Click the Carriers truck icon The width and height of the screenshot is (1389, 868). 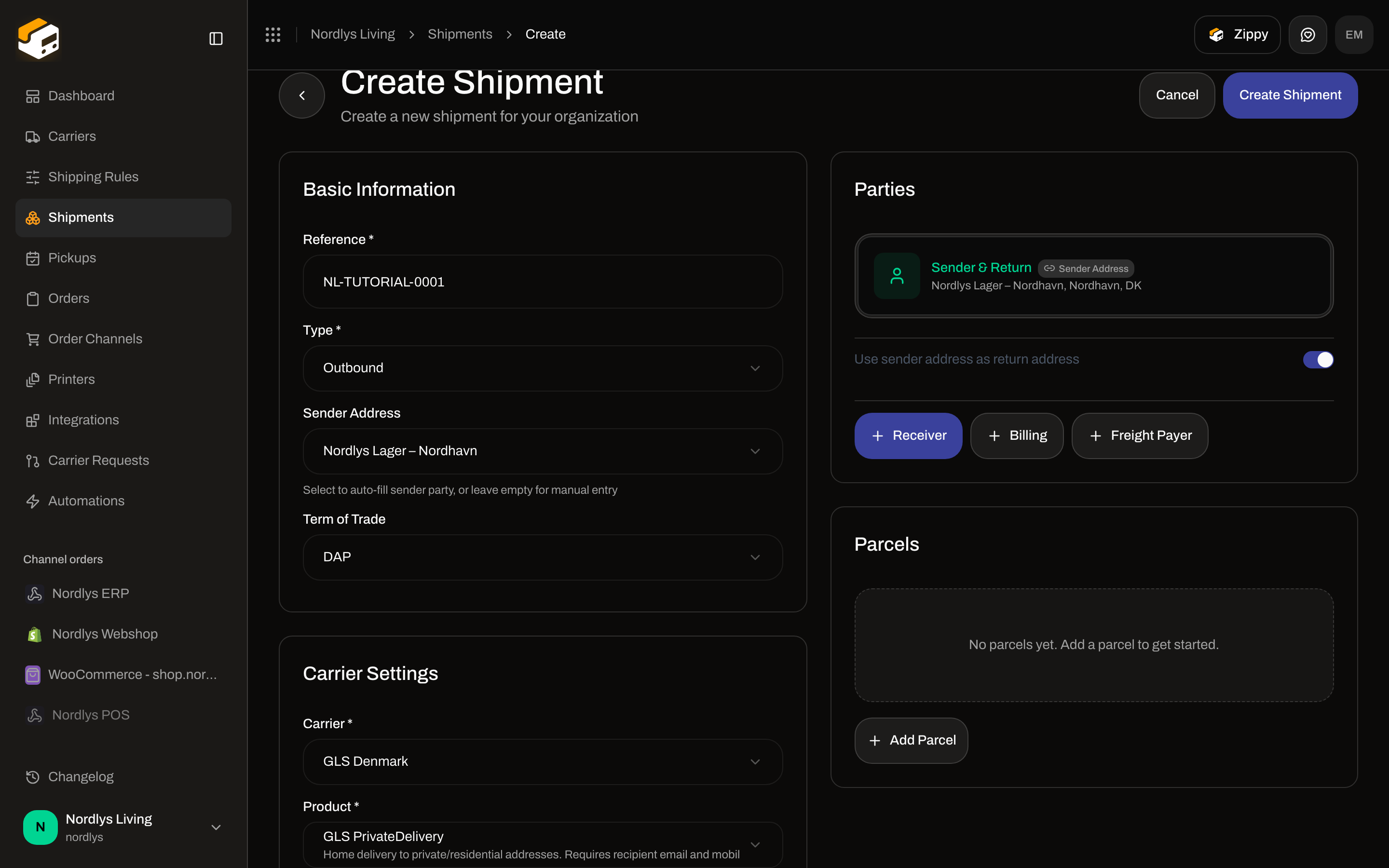(x=33, y=136)
